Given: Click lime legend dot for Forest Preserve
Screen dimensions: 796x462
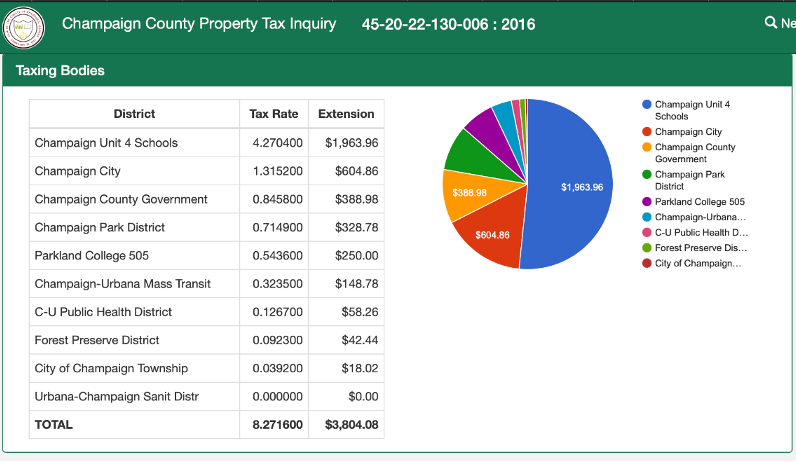Looking at the screenshot, I should (x=646, y=248).
